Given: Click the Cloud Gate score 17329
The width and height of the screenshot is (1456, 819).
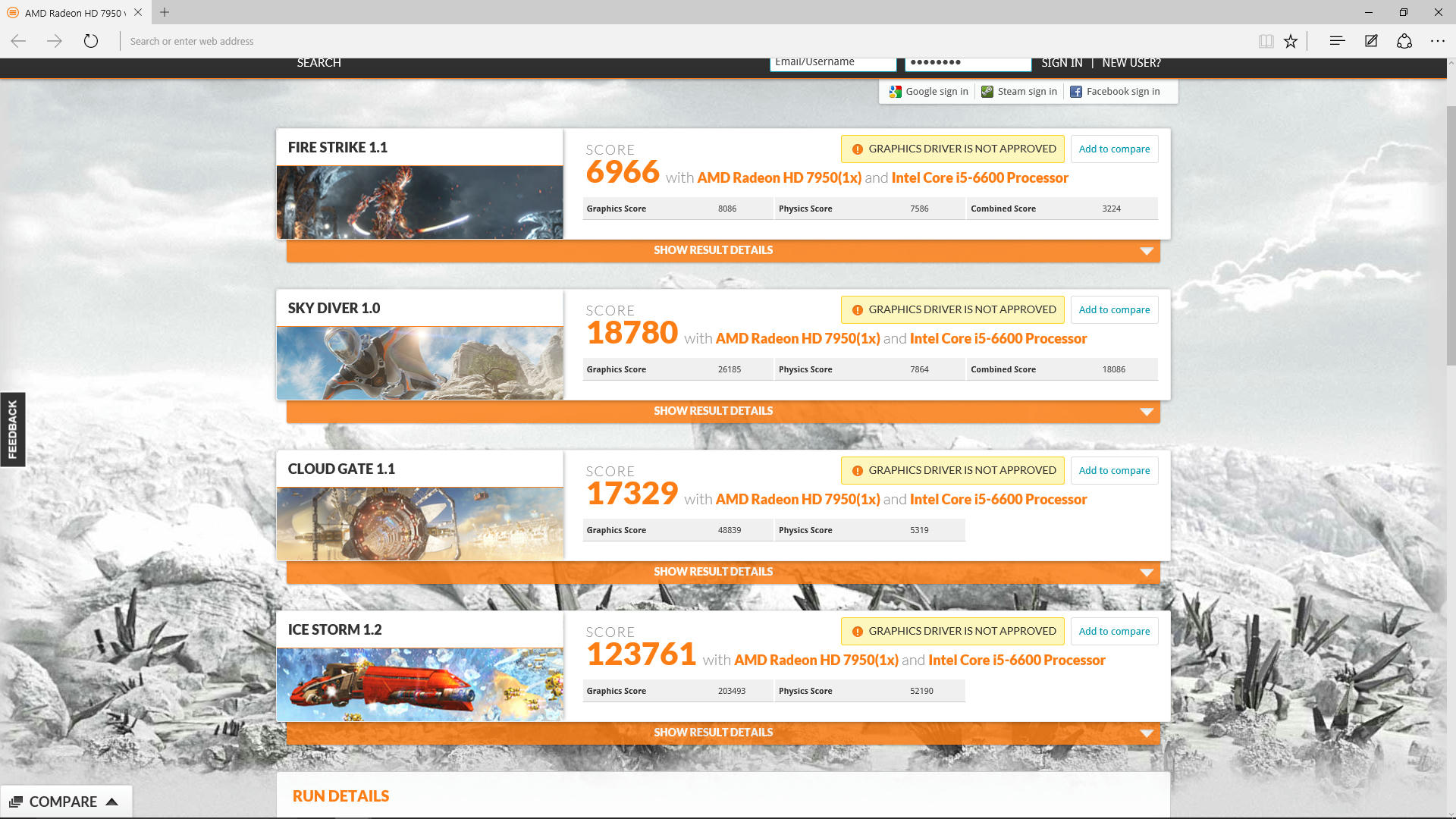Looking at the screenshot, I should pos(632,494).
